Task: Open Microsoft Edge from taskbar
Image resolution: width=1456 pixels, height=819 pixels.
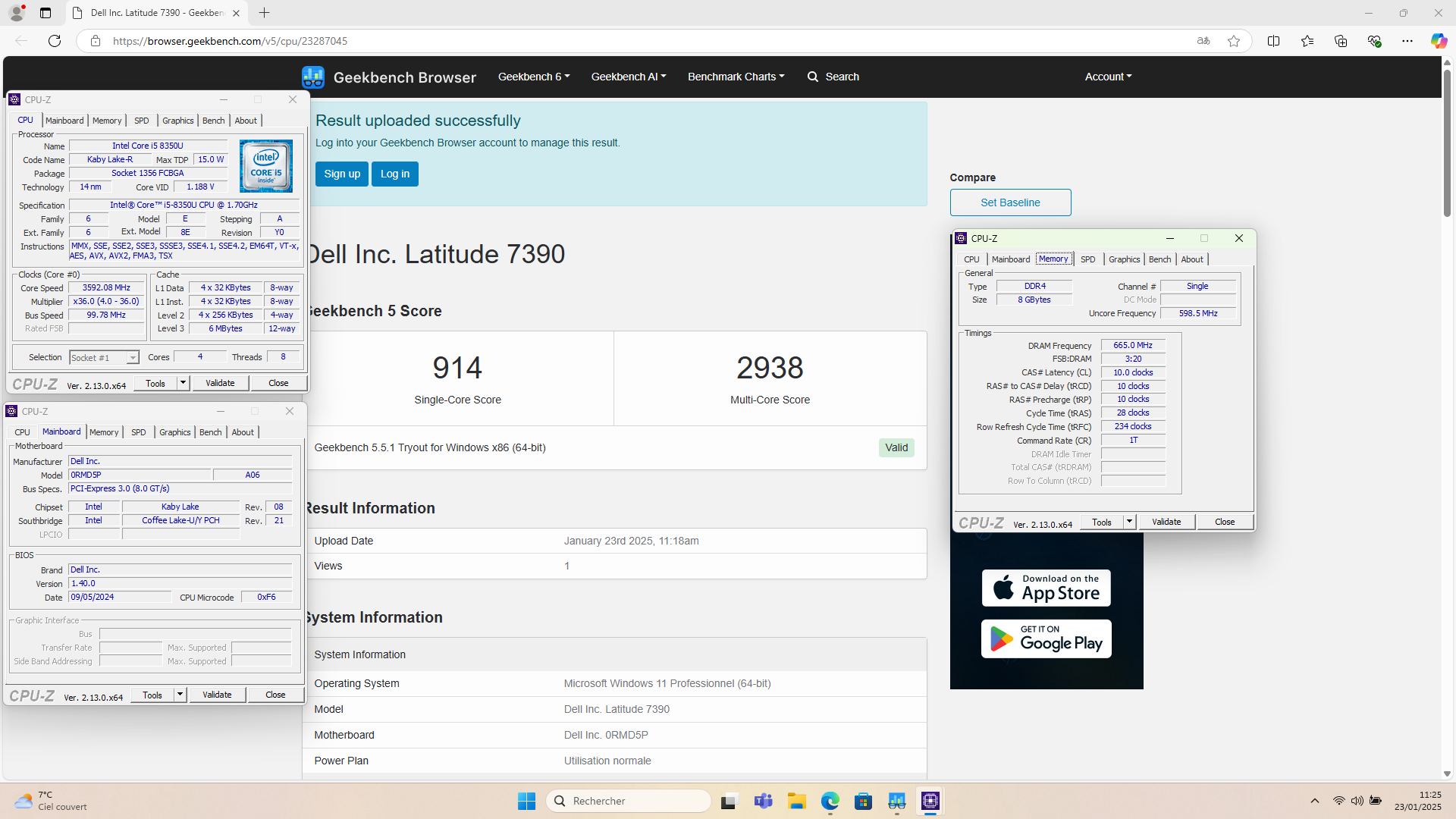Action: tap(830, 801)
